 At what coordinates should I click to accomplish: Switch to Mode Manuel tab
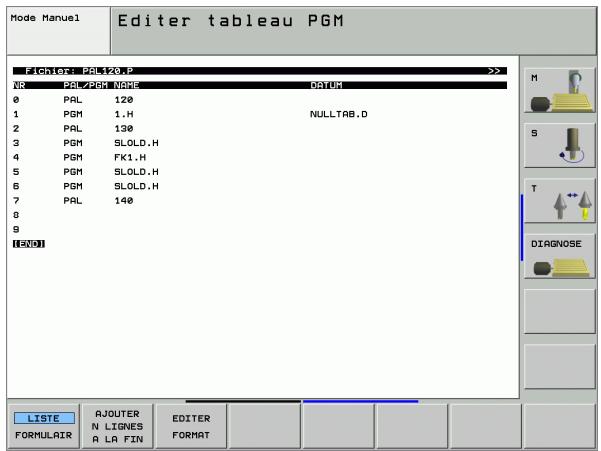[58, 31]
